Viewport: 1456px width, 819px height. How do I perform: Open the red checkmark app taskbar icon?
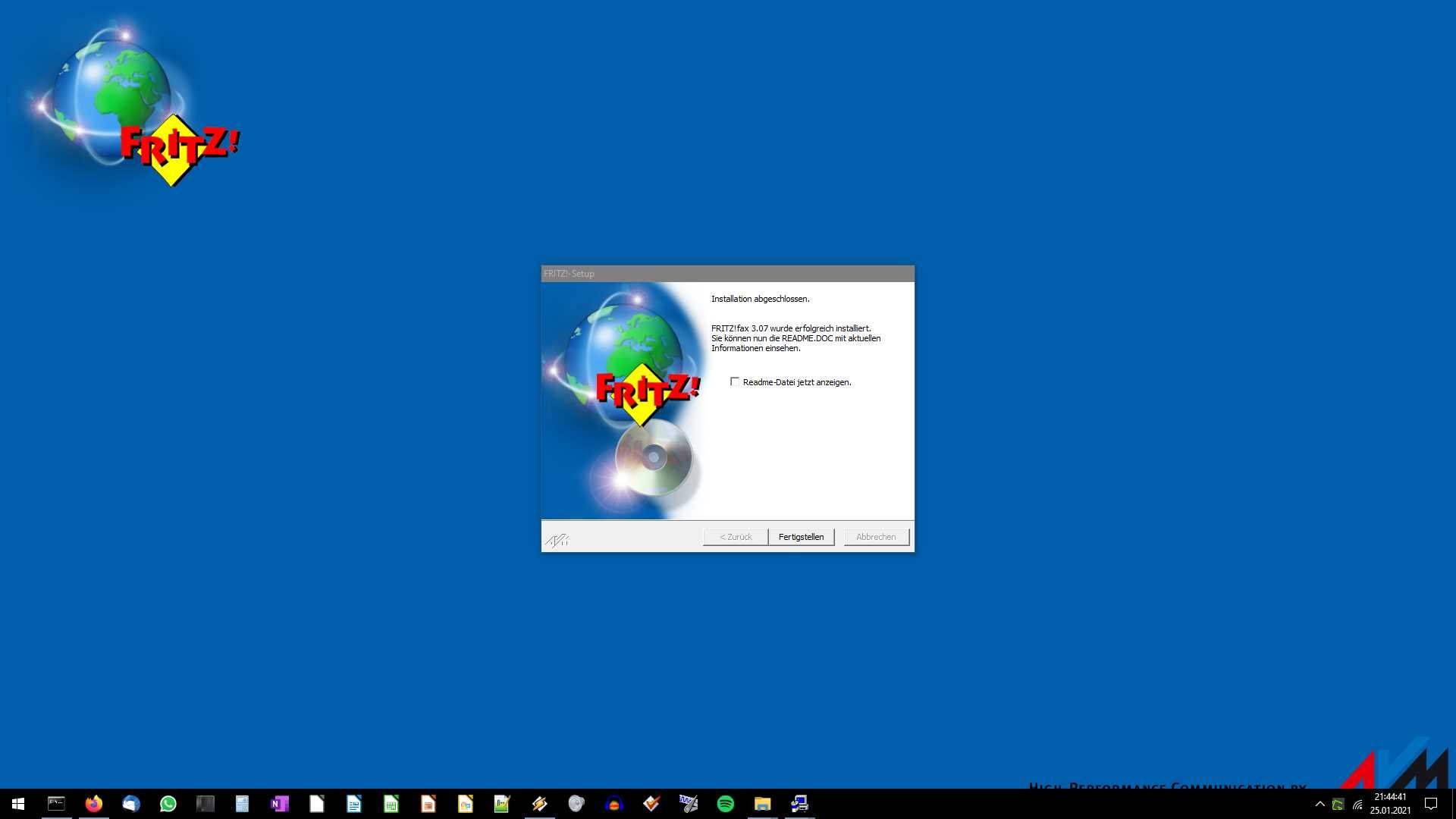[651, 804]
